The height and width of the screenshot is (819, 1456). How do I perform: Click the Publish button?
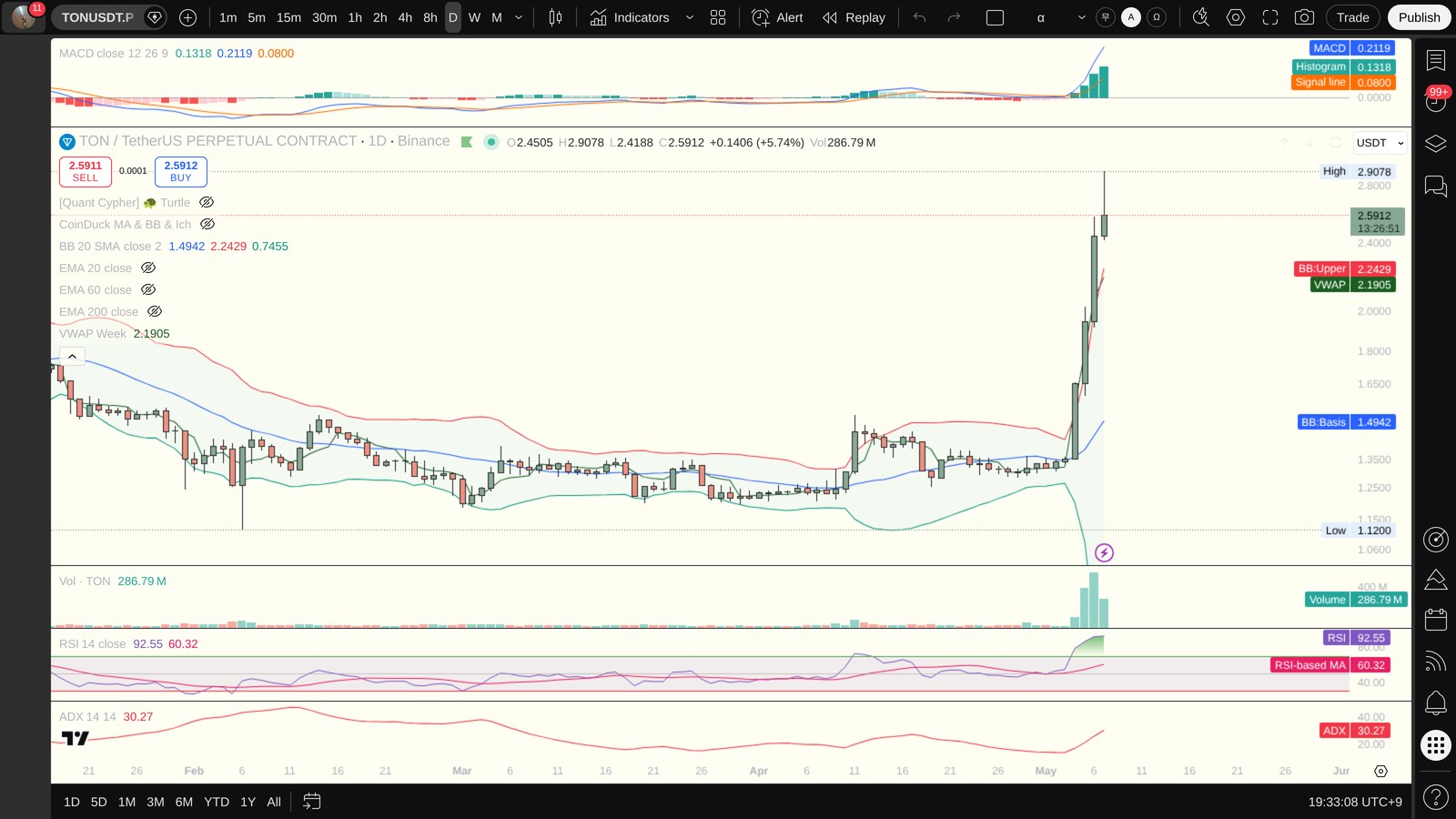(1419, 17)
